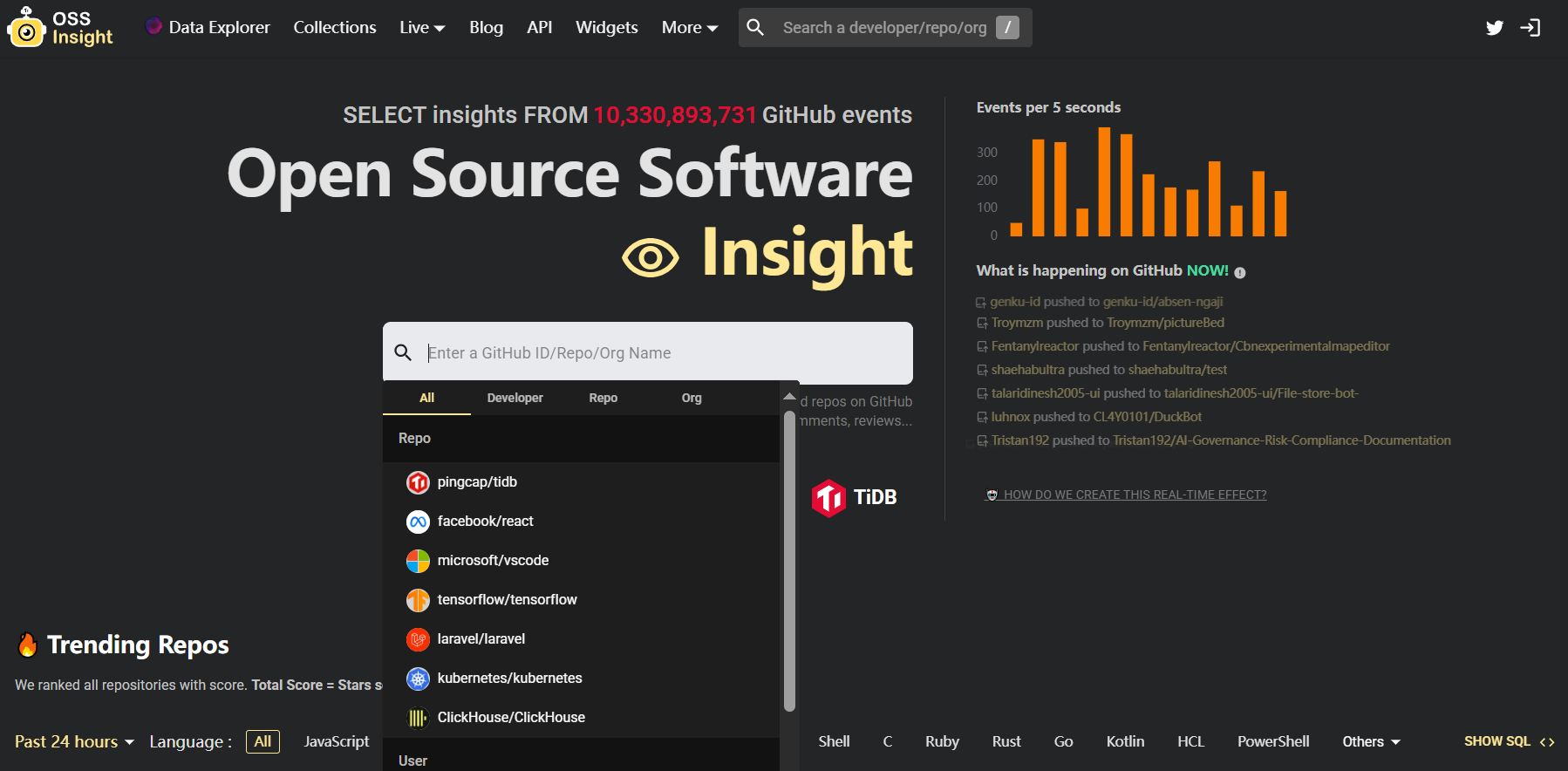This screenshot has width=1568, height=771.
Task: Select tensorflow/tensorflow from suggestions
Action: (581, 600)
